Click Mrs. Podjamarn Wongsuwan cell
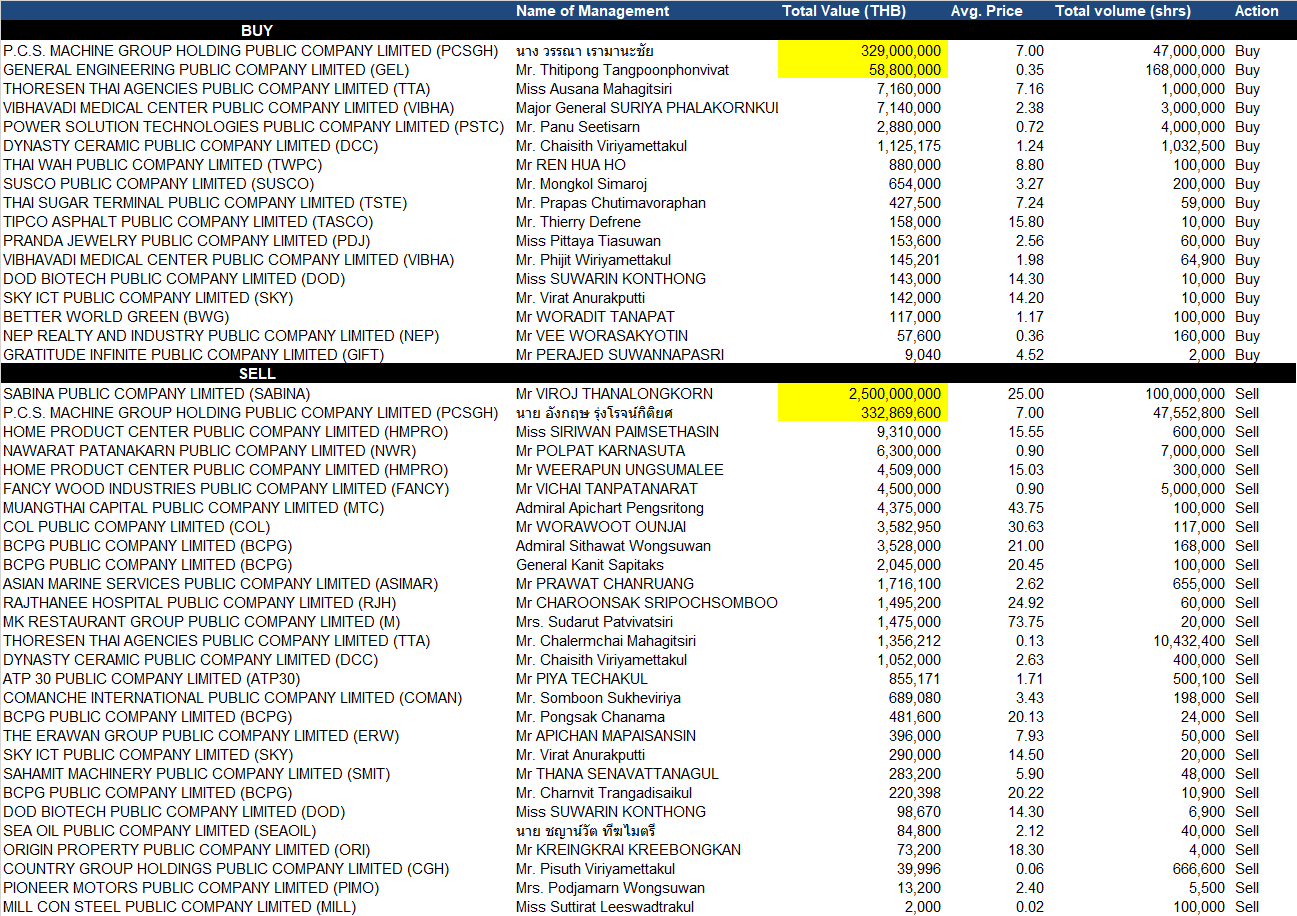This screenshot has height=916, width=1297. pyautogui.click(x=610, y=888)
